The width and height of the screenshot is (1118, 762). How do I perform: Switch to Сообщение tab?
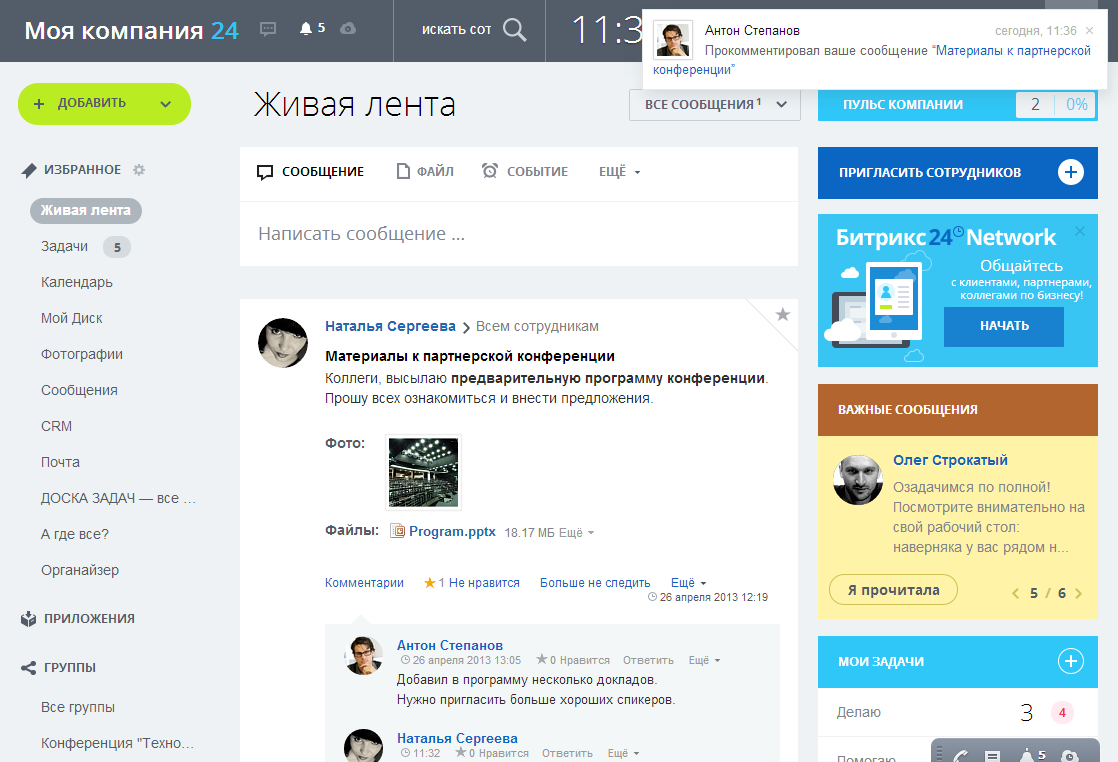(x=310, y=172)
